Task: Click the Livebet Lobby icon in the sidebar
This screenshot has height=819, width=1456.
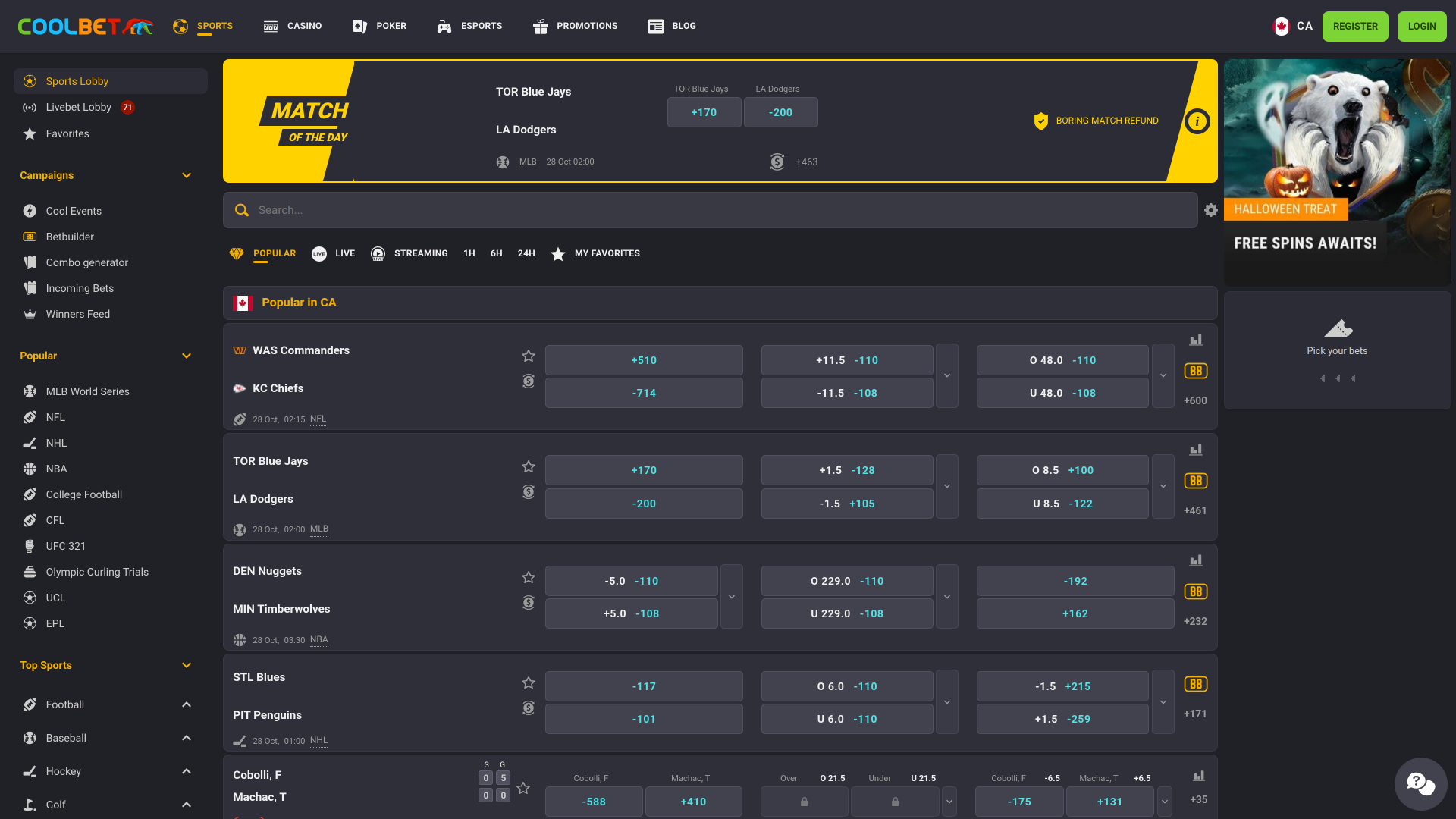Action: pos(30,107)
